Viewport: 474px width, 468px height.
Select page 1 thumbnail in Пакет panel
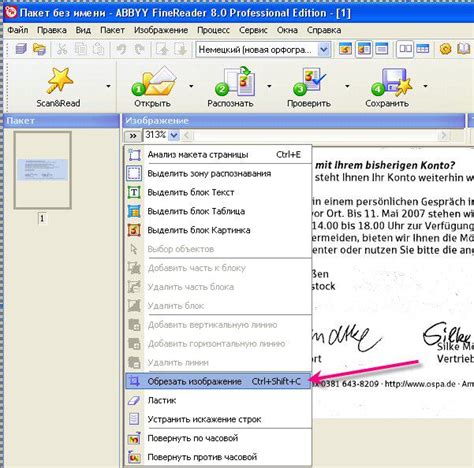coord(43,170)
